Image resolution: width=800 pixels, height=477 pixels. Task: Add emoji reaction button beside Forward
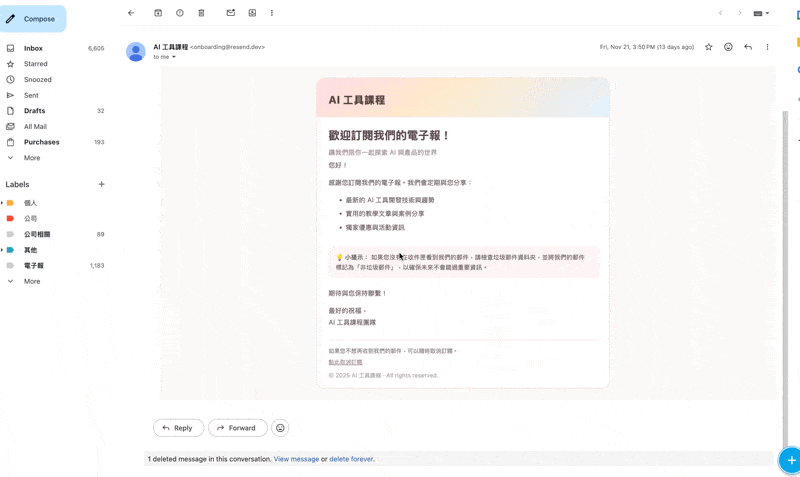click(280, 428)
